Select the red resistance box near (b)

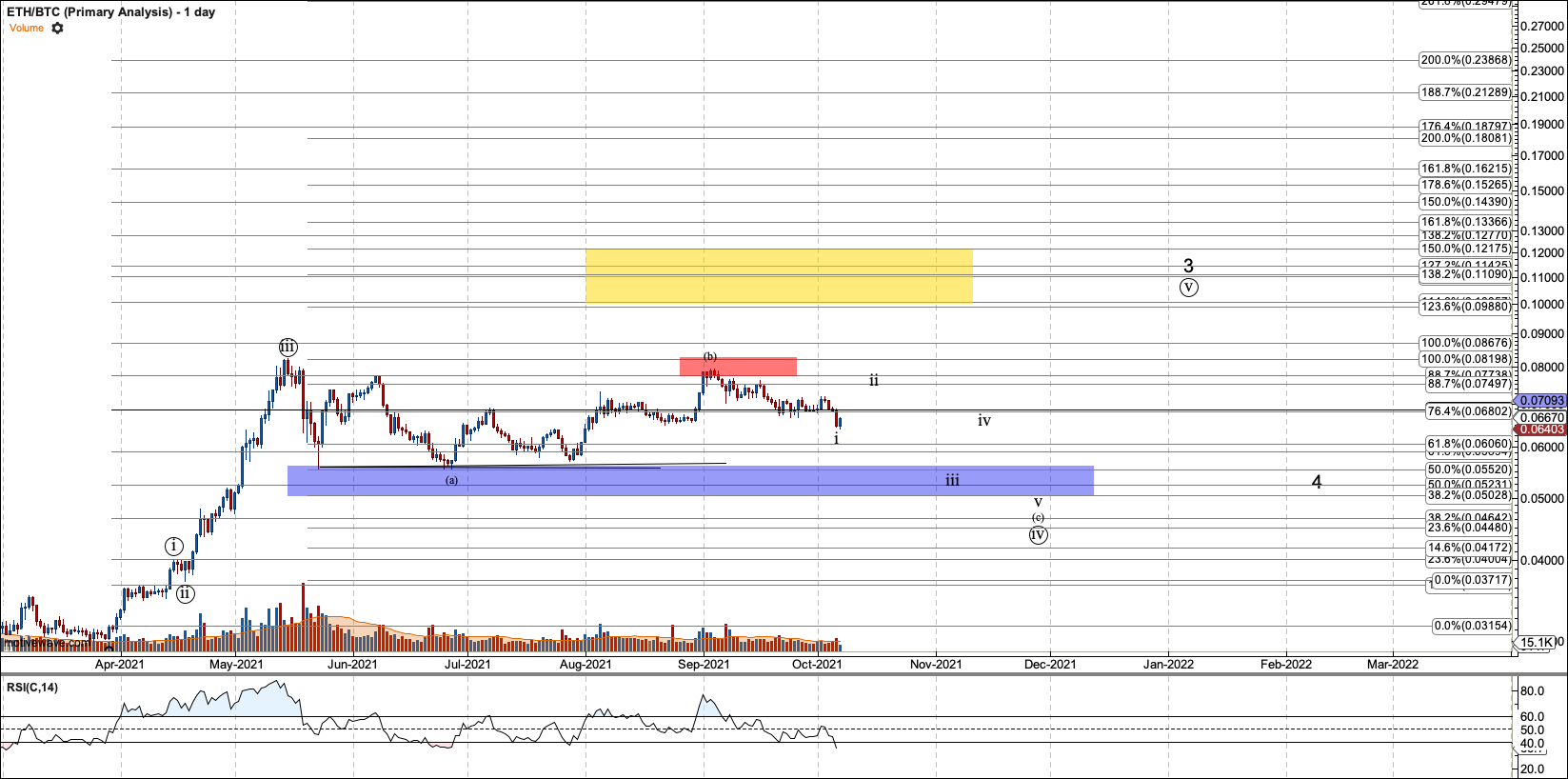coord(738,367)
